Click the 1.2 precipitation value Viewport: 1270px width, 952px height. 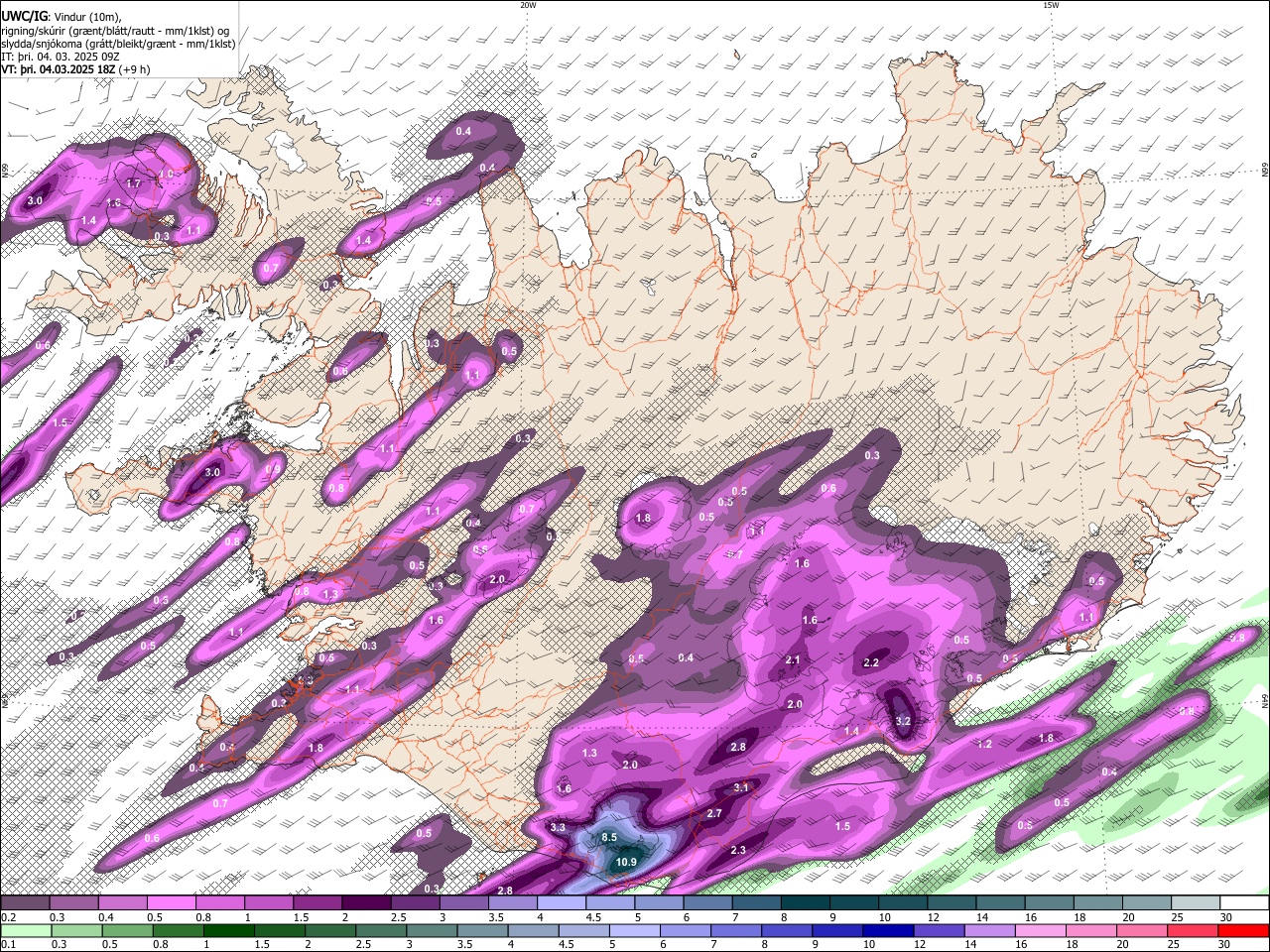[x=984, y=745]
